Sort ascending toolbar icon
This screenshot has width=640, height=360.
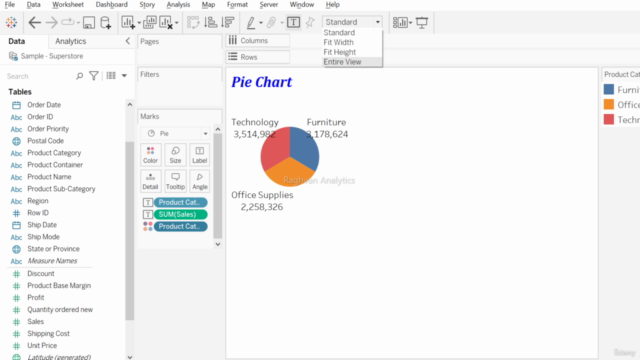211,22
